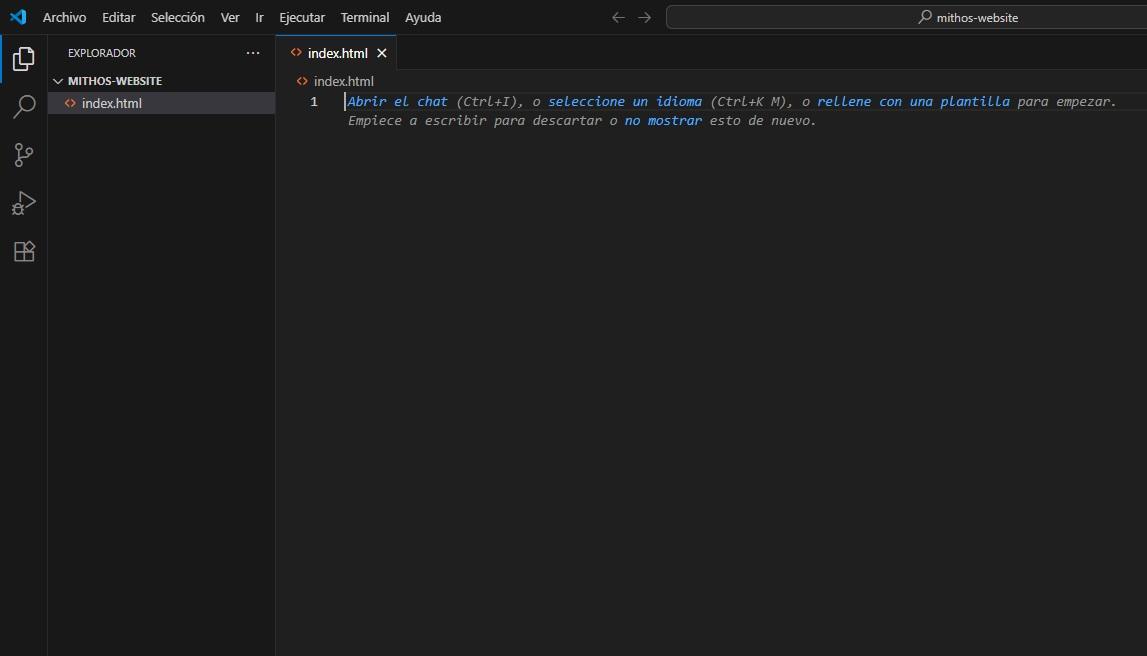Viewport: 1147px width, 656px height.
Task: Open the Search view in activity bar
Action: tap(23, 107)
